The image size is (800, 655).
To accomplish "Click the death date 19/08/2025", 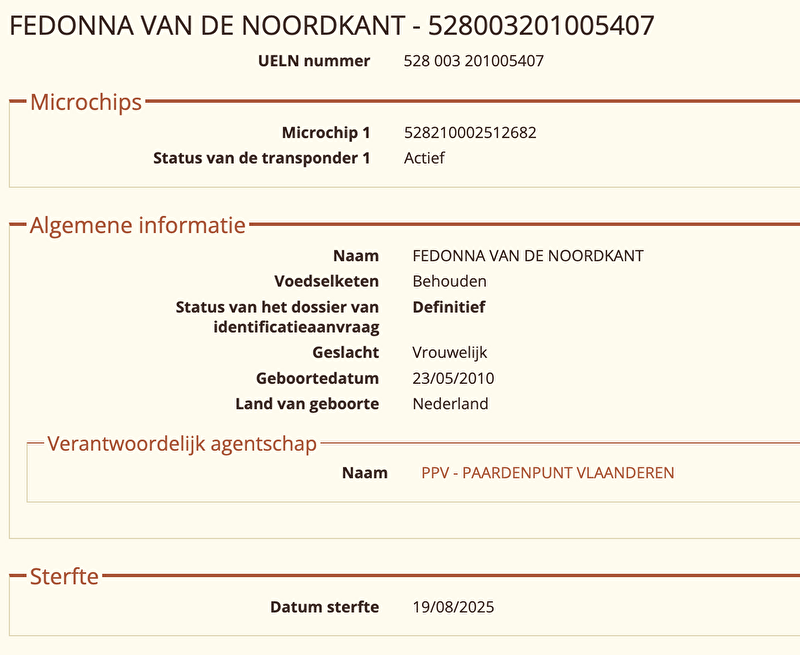I will click(x=453, y=607).
